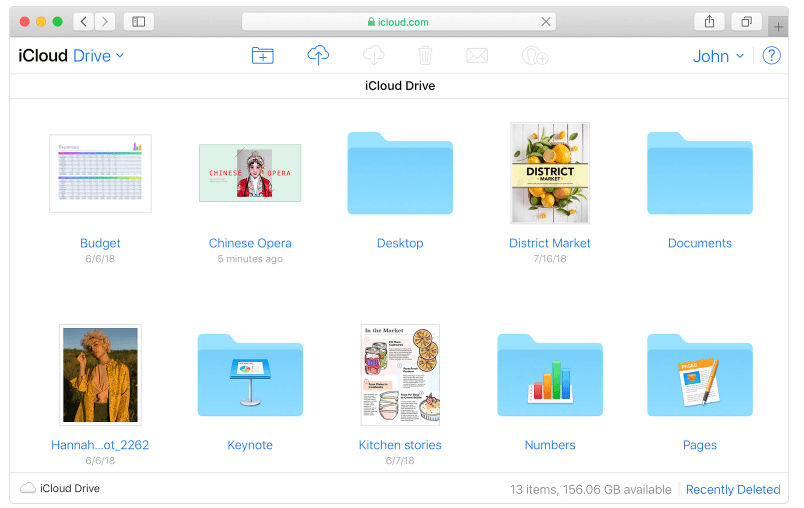Click the Numbers folder label

[550, 445]
